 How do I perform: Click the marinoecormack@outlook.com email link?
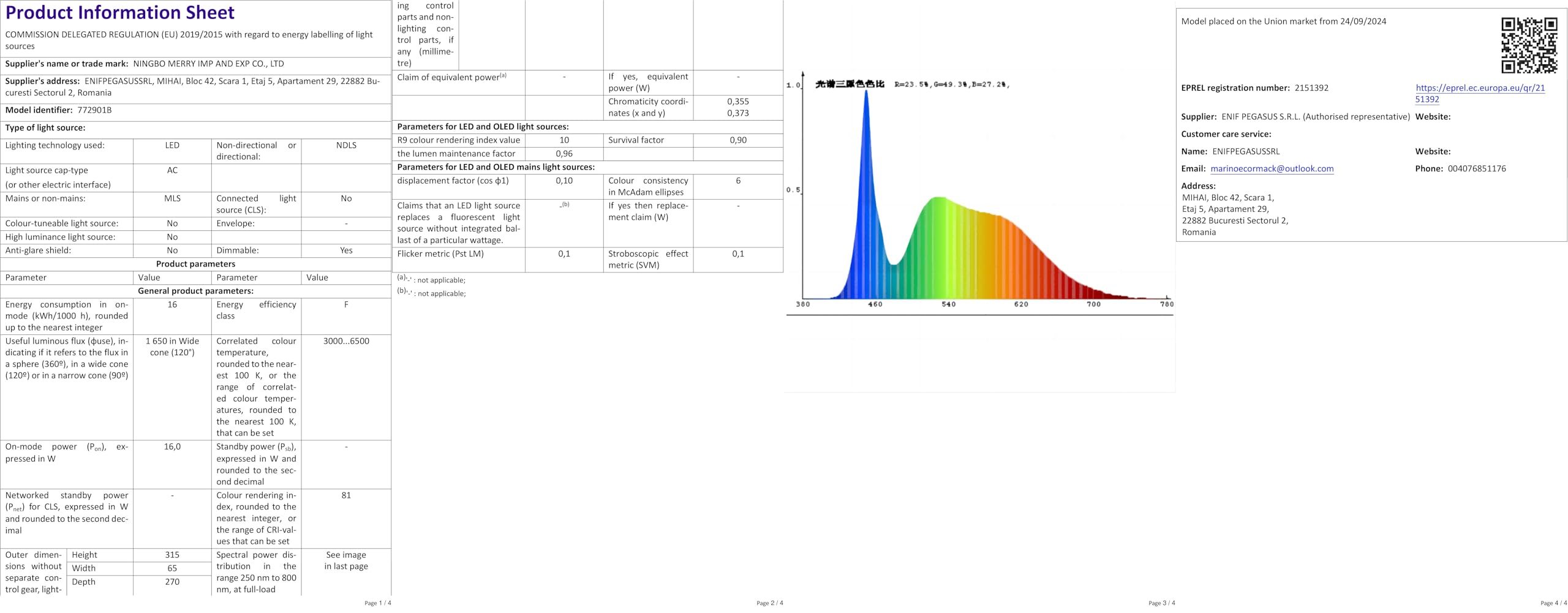pyautogui.click(x=1272, y=168)
